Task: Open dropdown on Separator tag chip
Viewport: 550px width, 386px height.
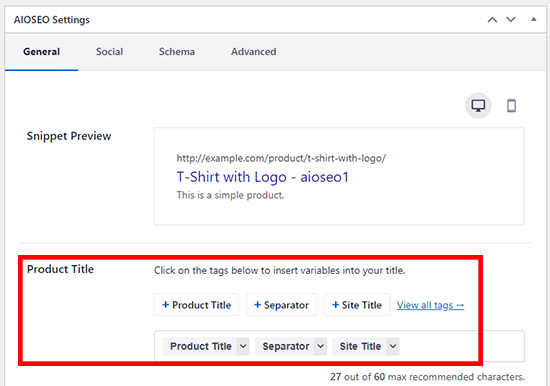Action: 320,346
